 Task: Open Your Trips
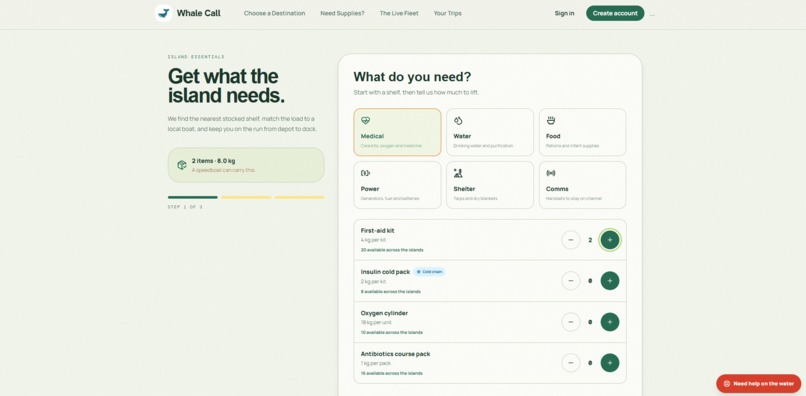[x=448, y=13]
